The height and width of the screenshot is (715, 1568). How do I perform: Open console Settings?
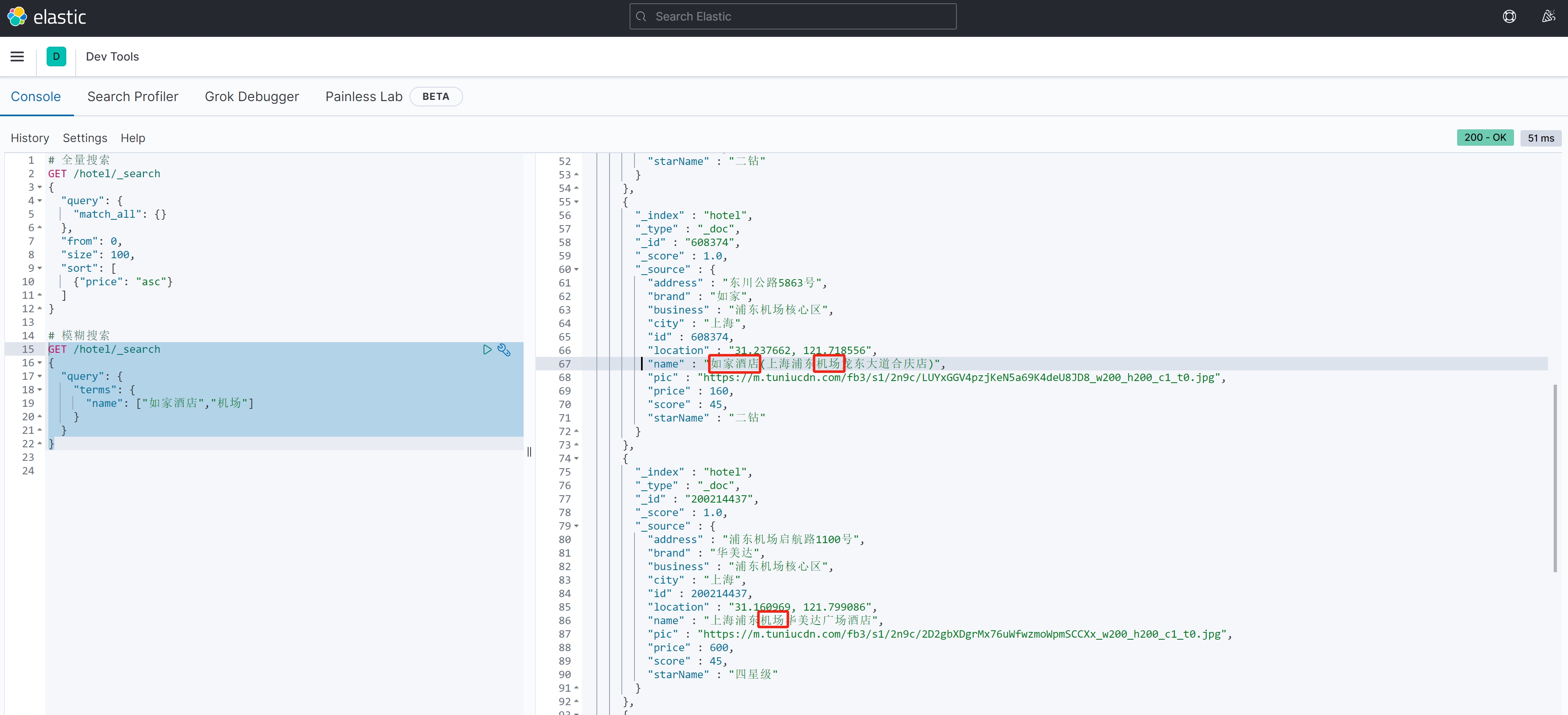[x=85, y=138]
